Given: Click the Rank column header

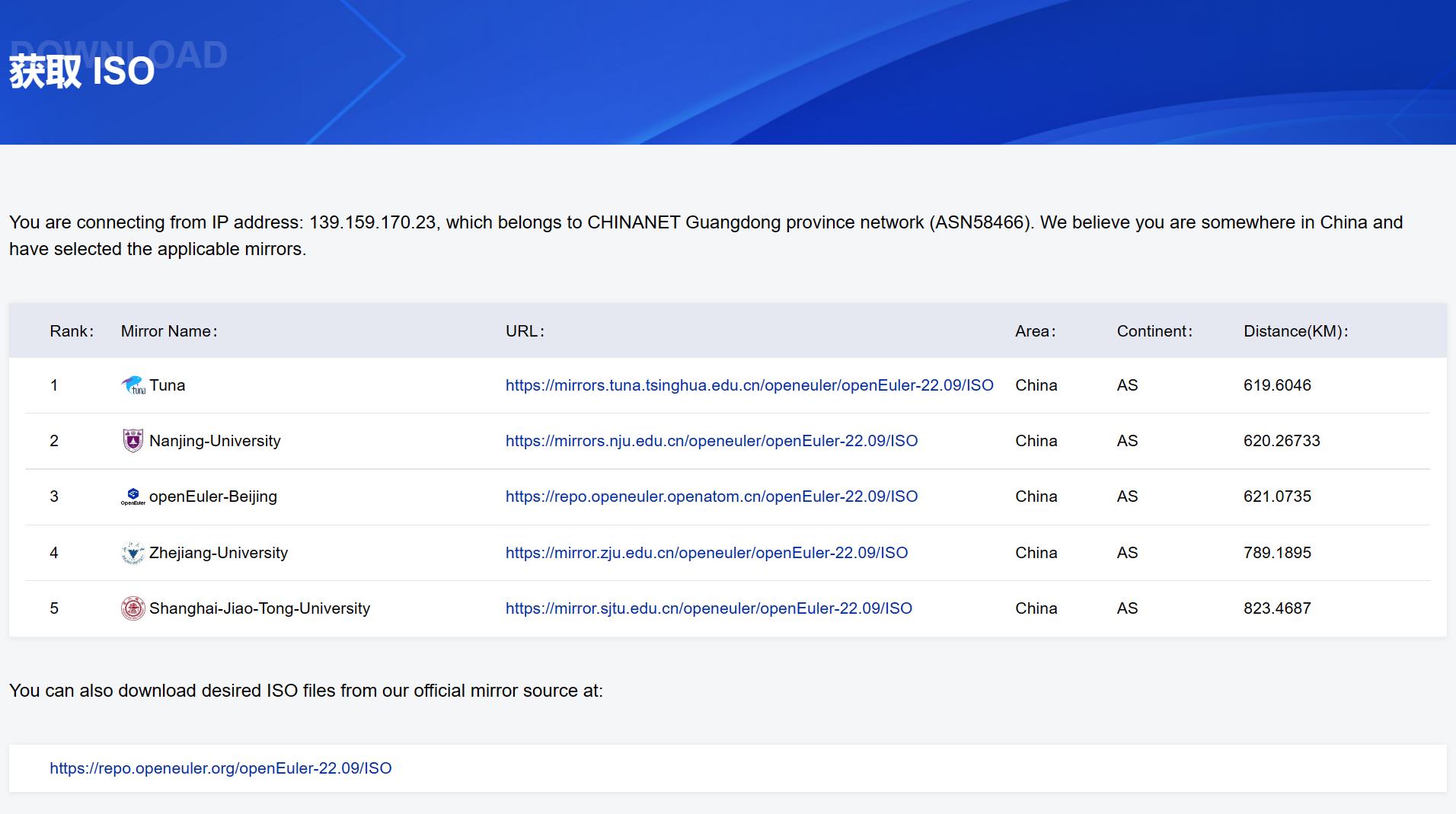Looking at the screenshot, I should [72, 331].
